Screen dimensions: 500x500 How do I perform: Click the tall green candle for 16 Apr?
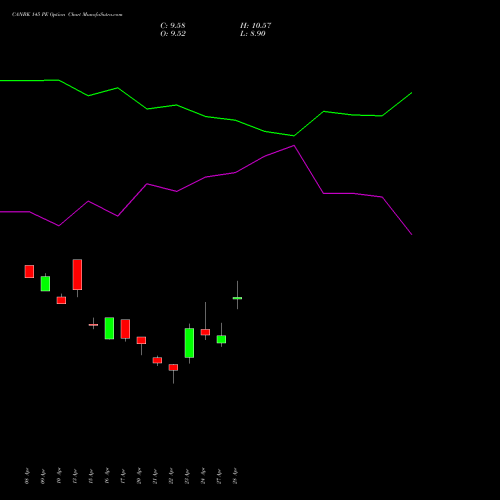[x=109, y=328]
